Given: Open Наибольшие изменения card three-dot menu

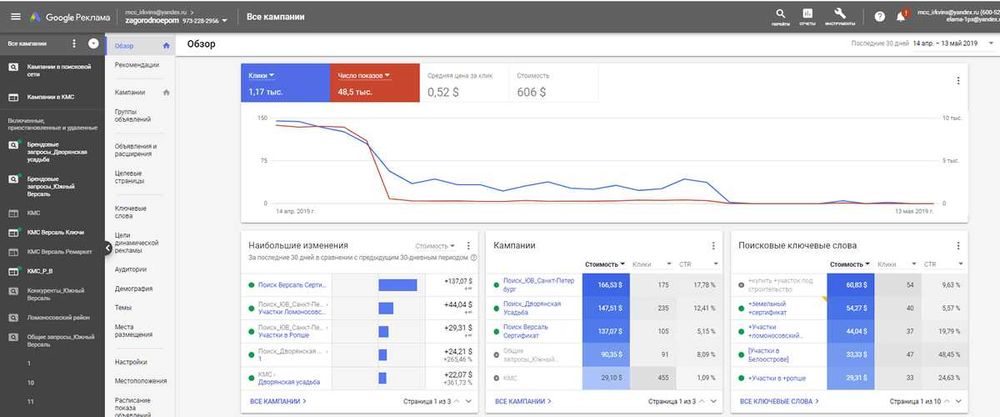Looking at the screenshot, I should pyautogui.click(x=468, y=245).
